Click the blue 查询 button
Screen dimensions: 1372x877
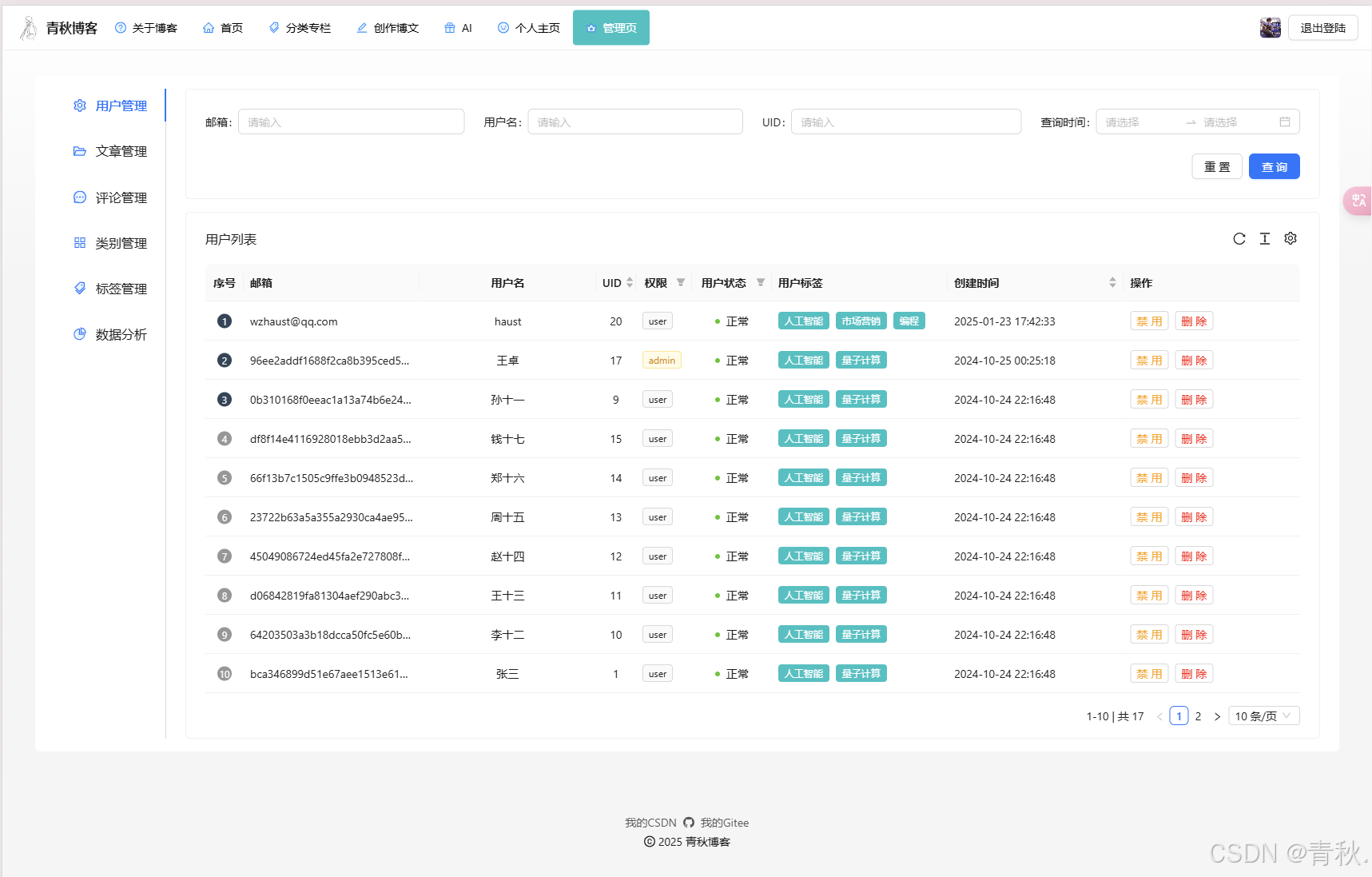click(x=1274, y=167)
